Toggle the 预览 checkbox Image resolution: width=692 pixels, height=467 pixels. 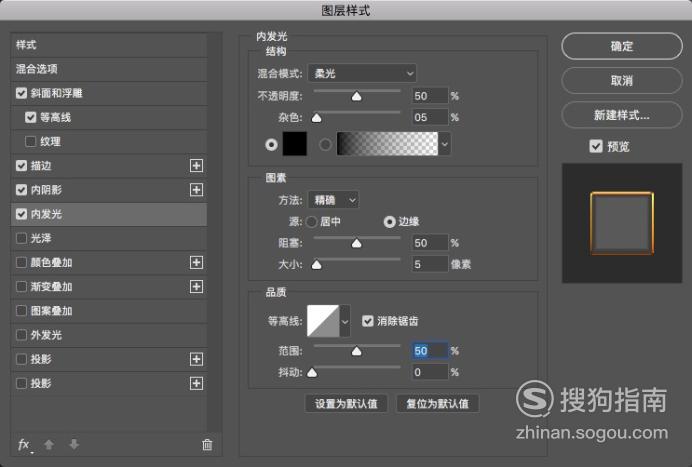(596, 146)
